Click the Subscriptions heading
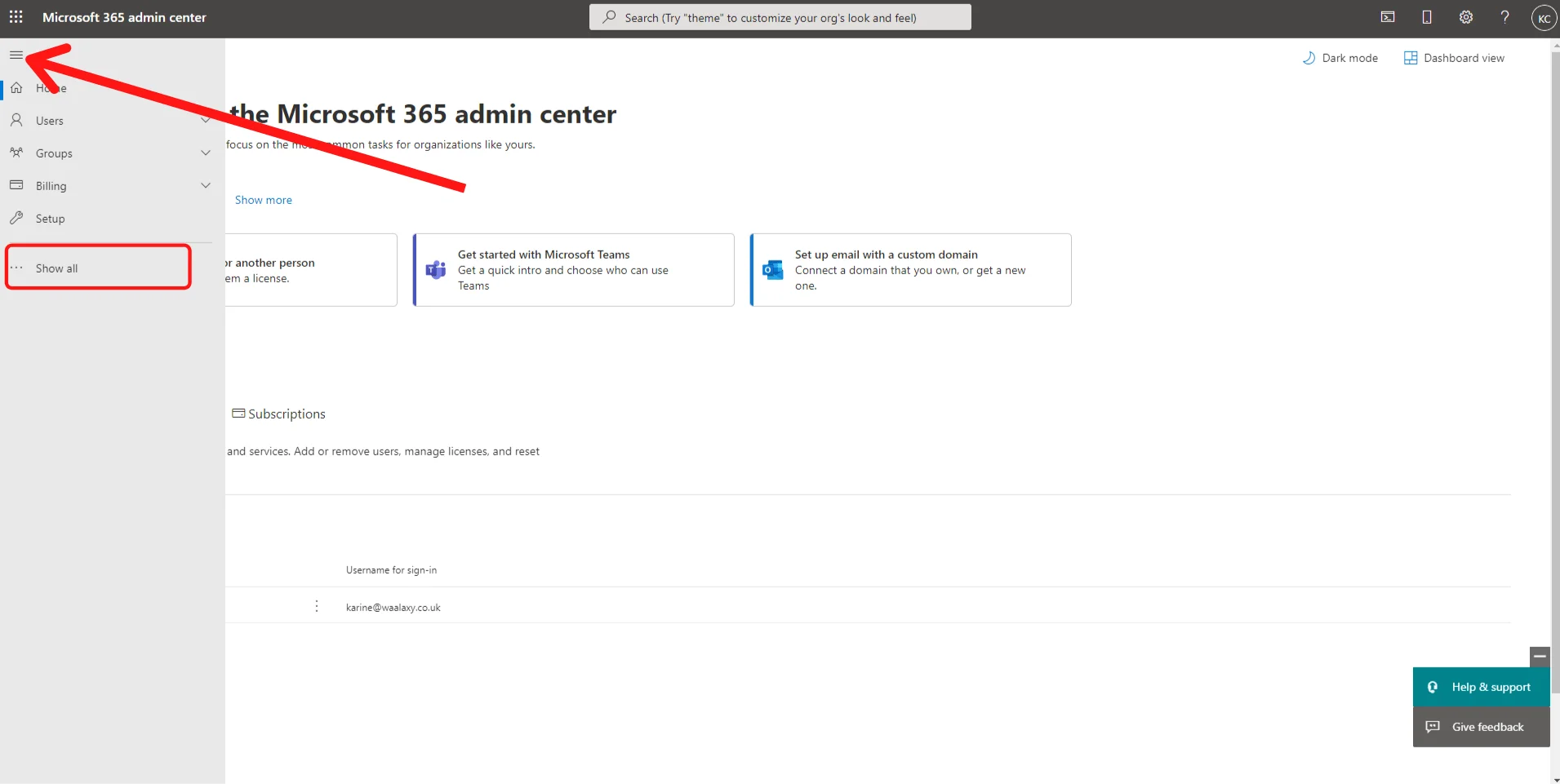The image size is (1560, 784). (x=287, y=414)
